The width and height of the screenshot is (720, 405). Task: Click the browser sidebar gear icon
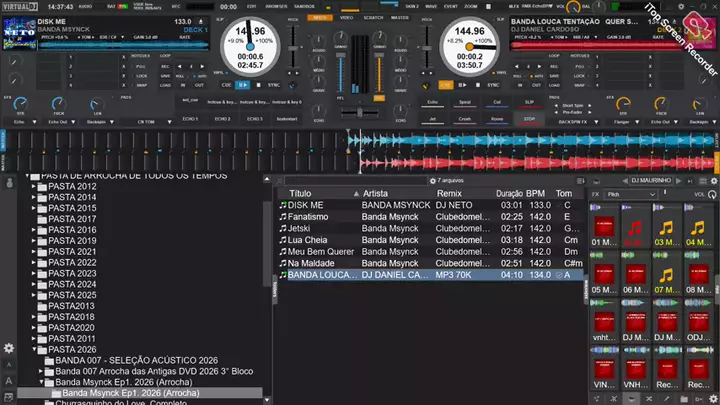(8, 348)
